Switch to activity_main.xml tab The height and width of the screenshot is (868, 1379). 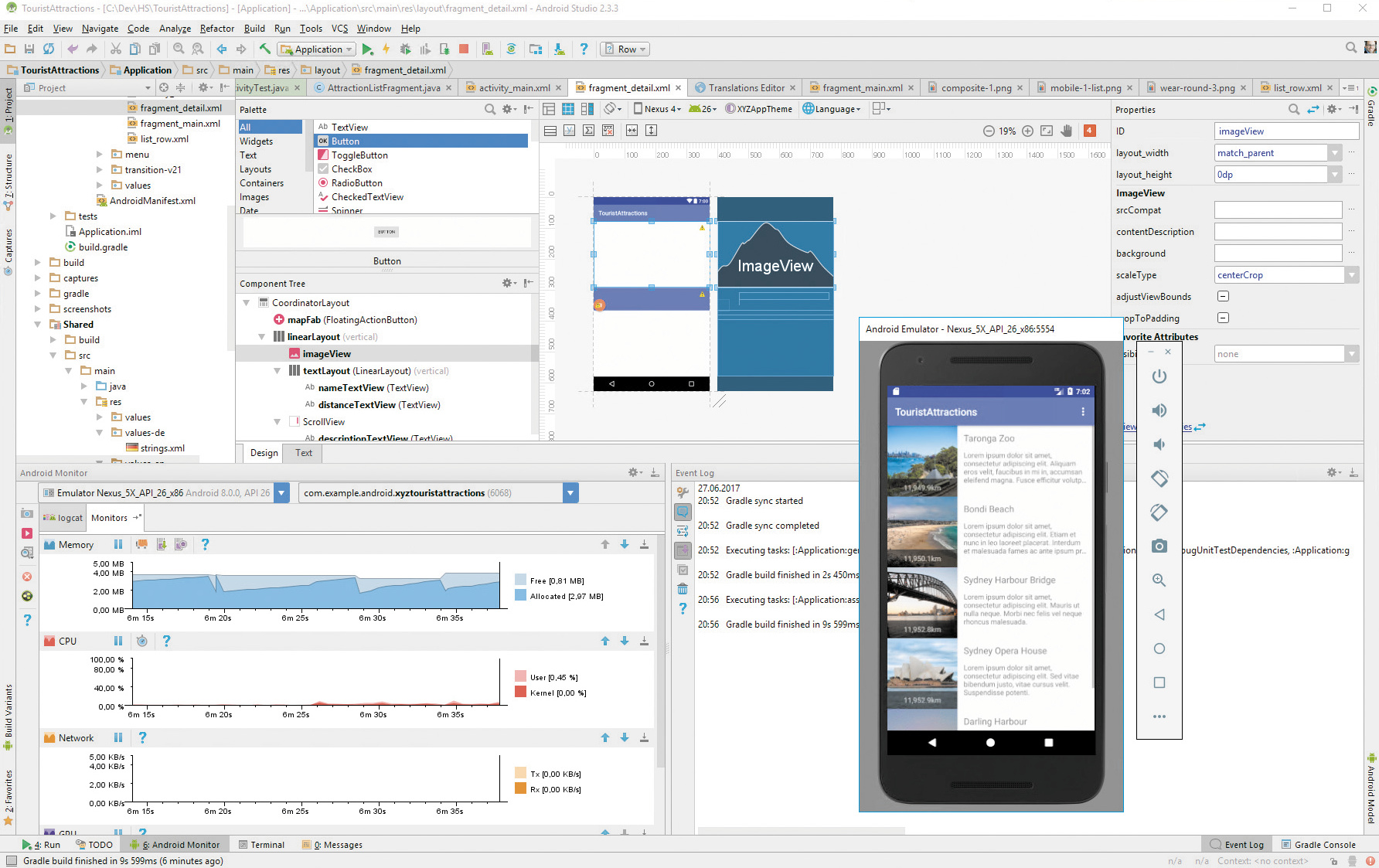pyautogui.click(x=514, y=88)
